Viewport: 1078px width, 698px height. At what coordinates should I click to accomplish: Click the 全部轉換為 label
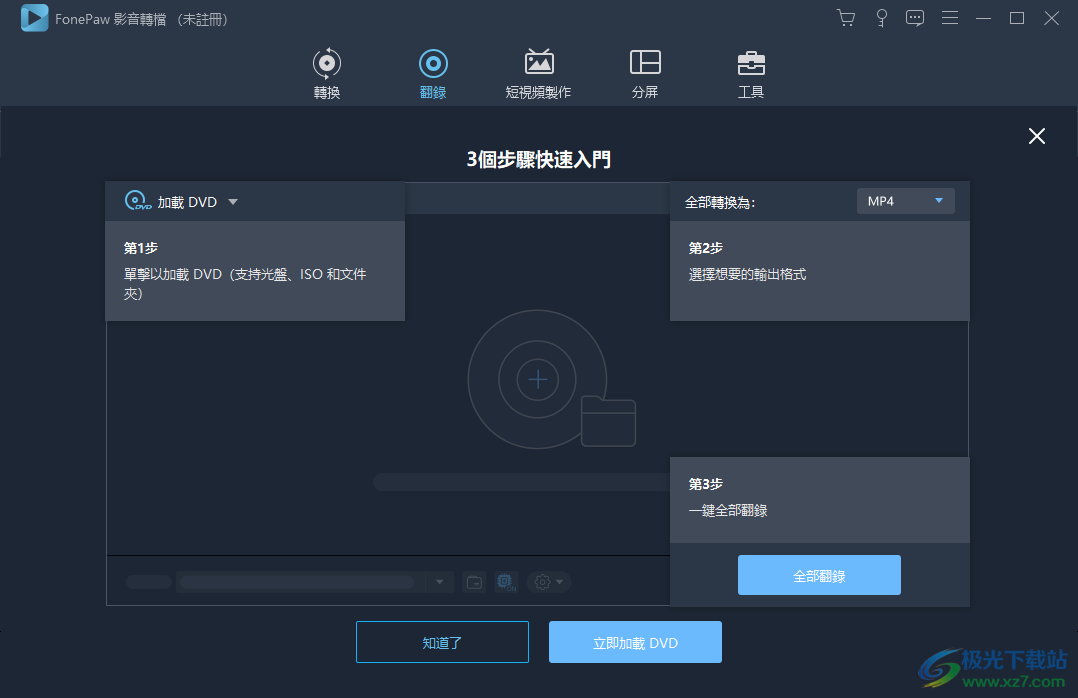(x=720, y=202)
